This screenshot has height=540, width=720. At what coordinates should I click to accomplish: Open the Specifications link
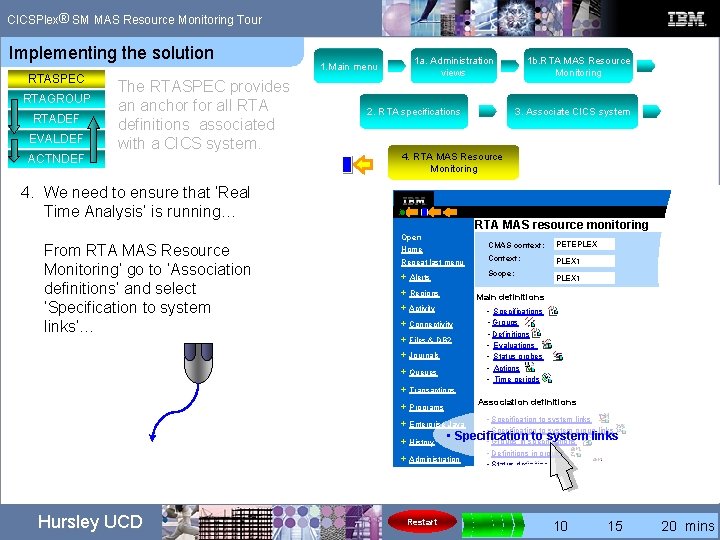(518, 311)
